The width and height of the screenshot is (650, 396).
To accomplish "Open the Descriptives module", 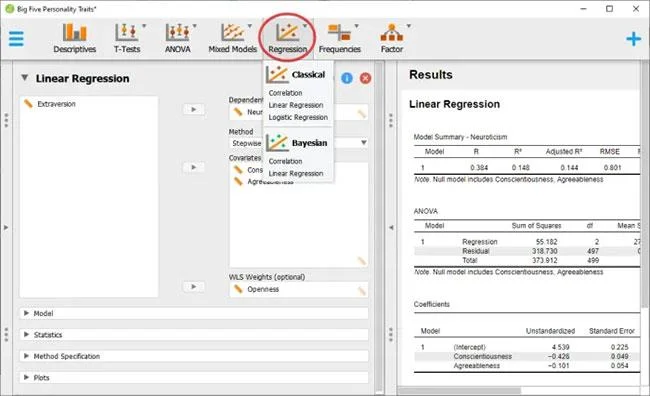I will 75,38.
